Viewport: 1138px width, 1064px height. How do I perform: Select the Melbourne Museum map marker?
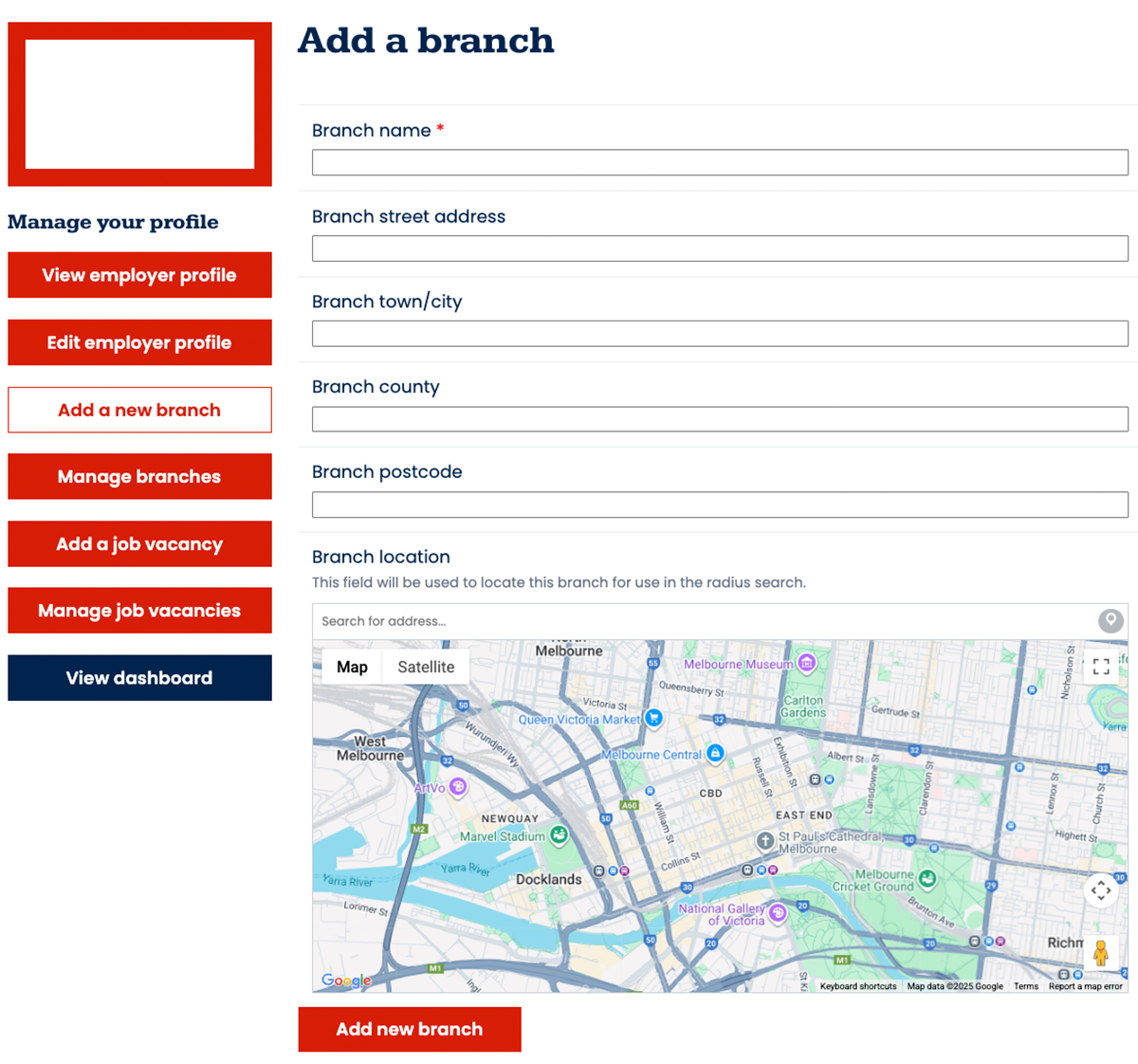[x=806, y=663]
